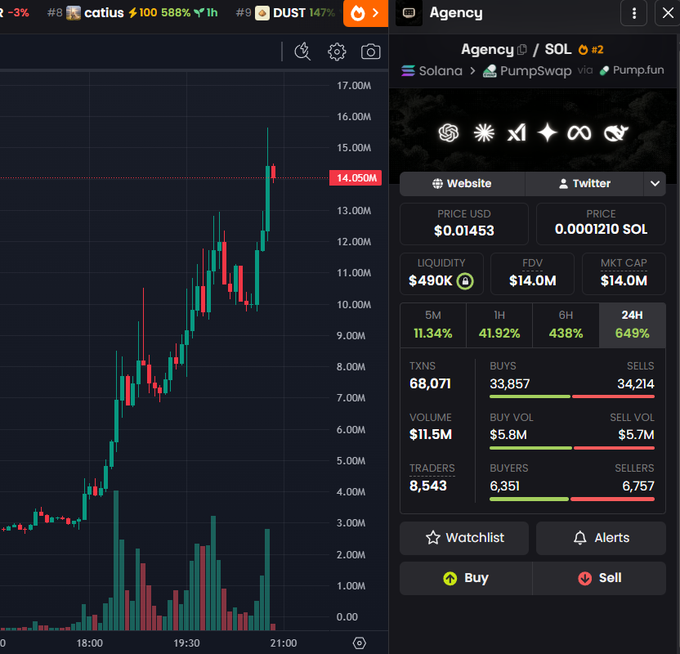Click the OpenAI logo in banner
This screenshot has width=680, height=654.
click(x=448, y=133)
